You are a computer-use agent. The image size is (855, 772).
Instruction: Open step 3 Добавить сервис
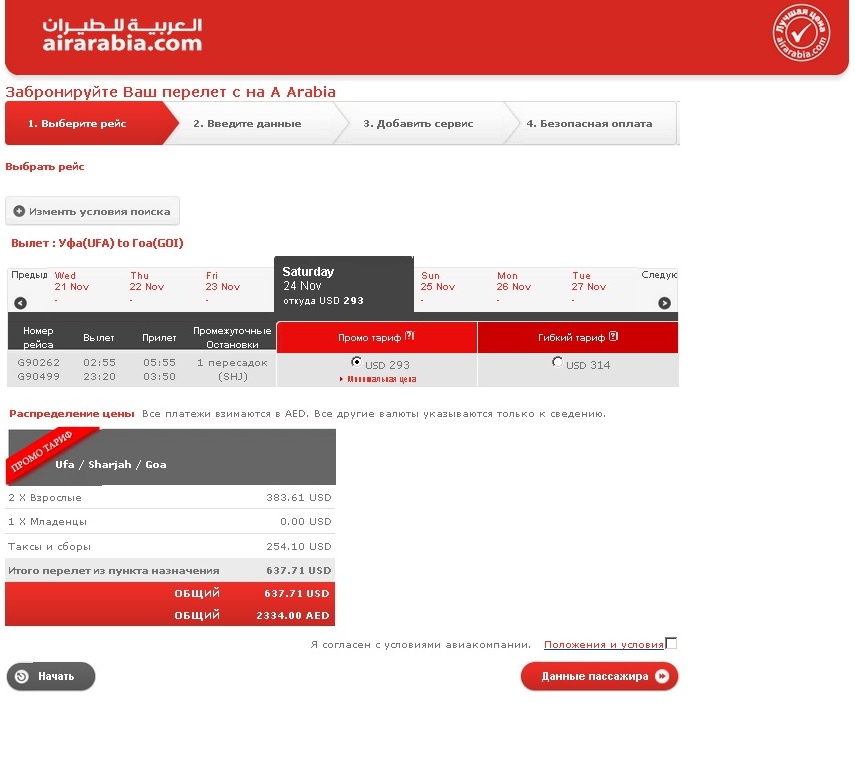click(x=418, y=124)
